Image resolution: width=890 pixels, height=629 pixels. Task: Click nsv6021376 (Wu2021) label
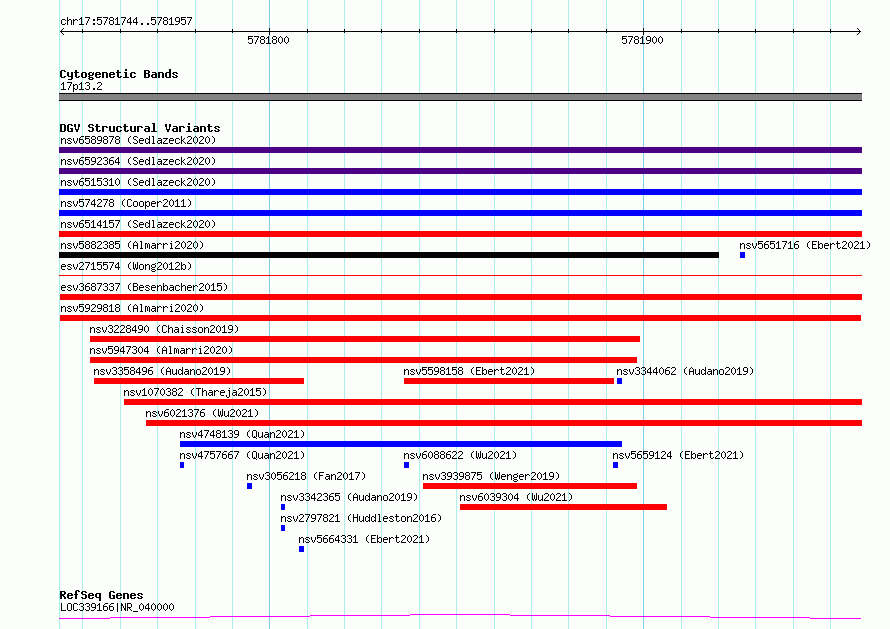[x=202, y=413]
